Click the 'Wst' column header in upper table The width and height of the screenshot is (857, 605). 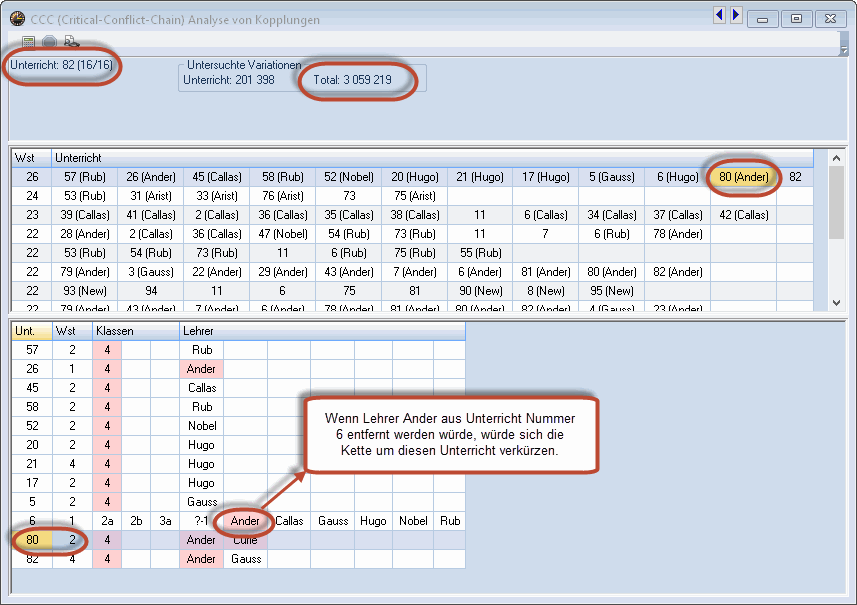click(32, 158)
